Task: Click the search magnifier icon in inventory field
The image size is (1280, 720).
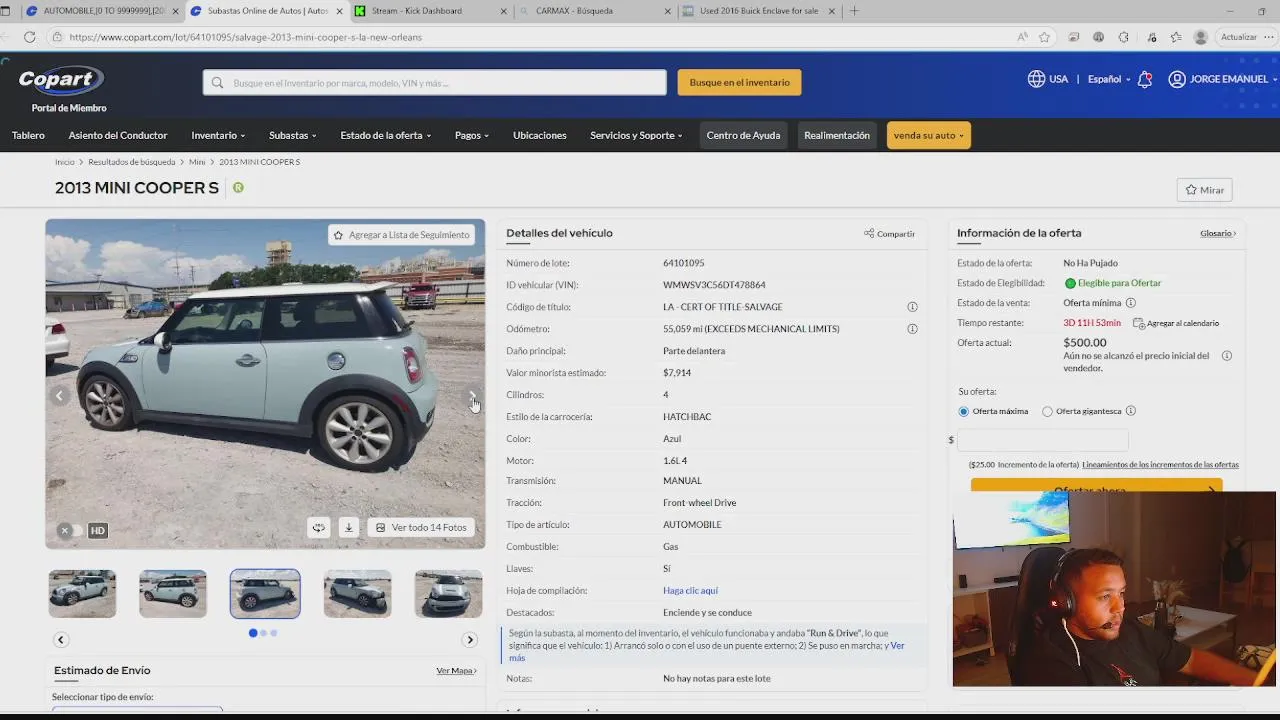Action: (x=217, y=83)
